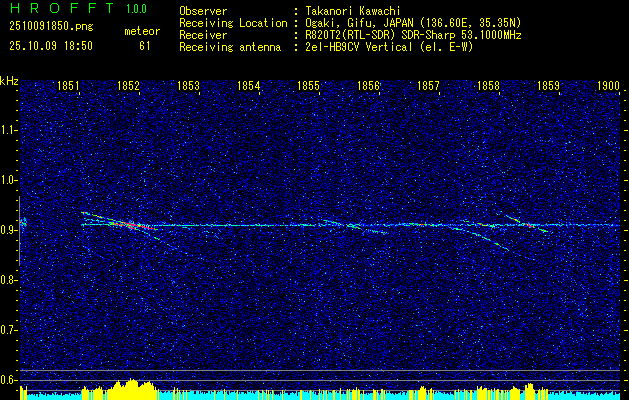Select the 1.1 frequency axis label

click(10, 130)
